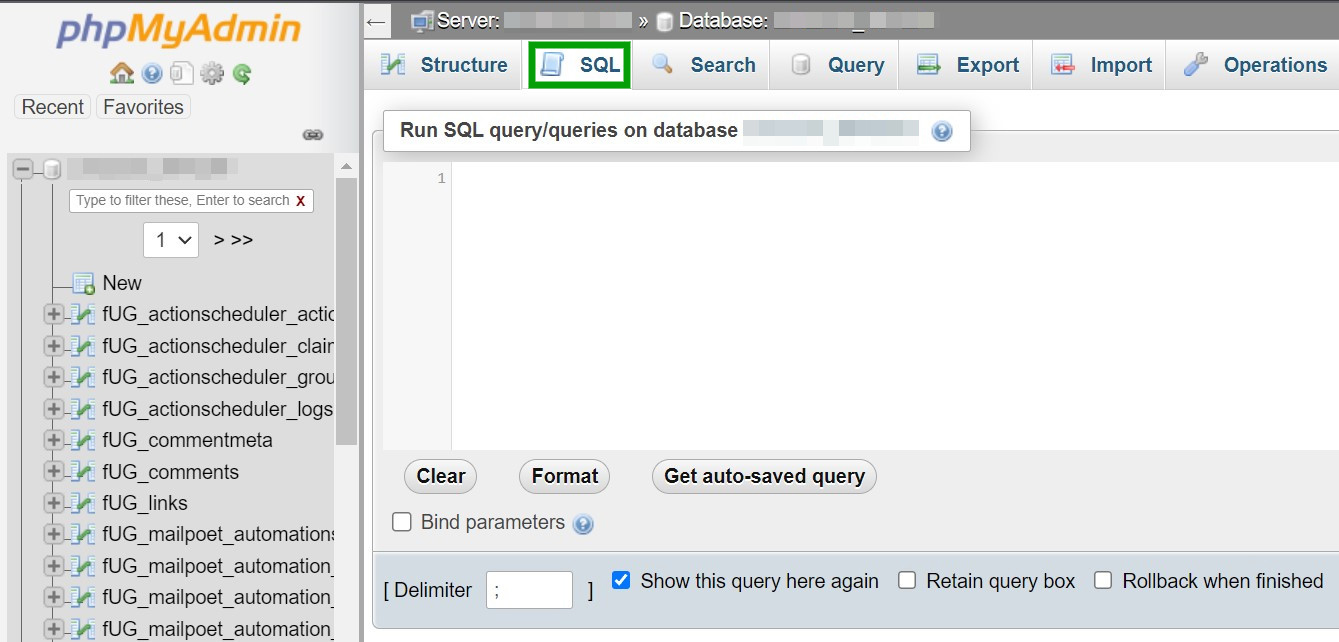
Task: Open the page number dropdown in navigation
Action: coord(171,240)
